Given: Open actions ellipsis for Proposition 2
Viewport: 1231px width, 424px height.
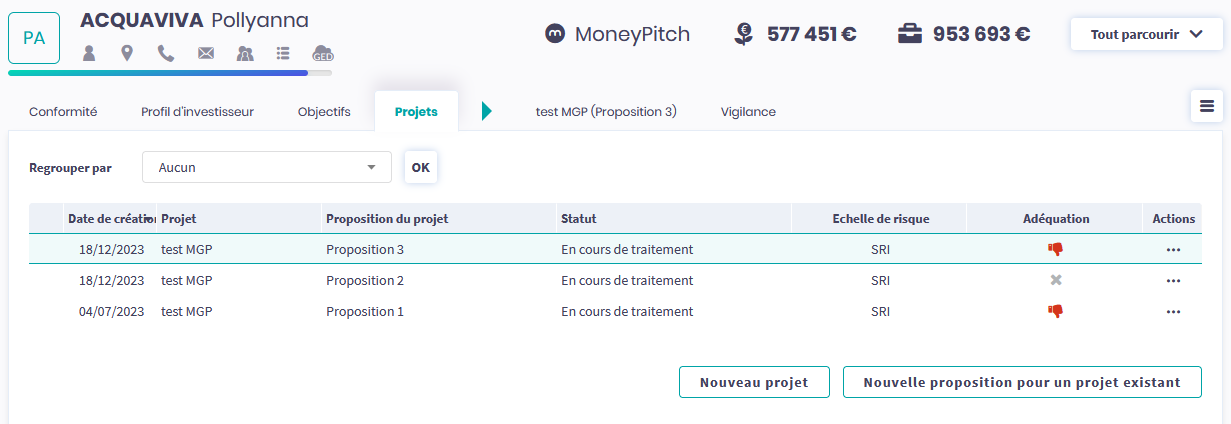Looking at the screenshot, I should coord(1173,281).
